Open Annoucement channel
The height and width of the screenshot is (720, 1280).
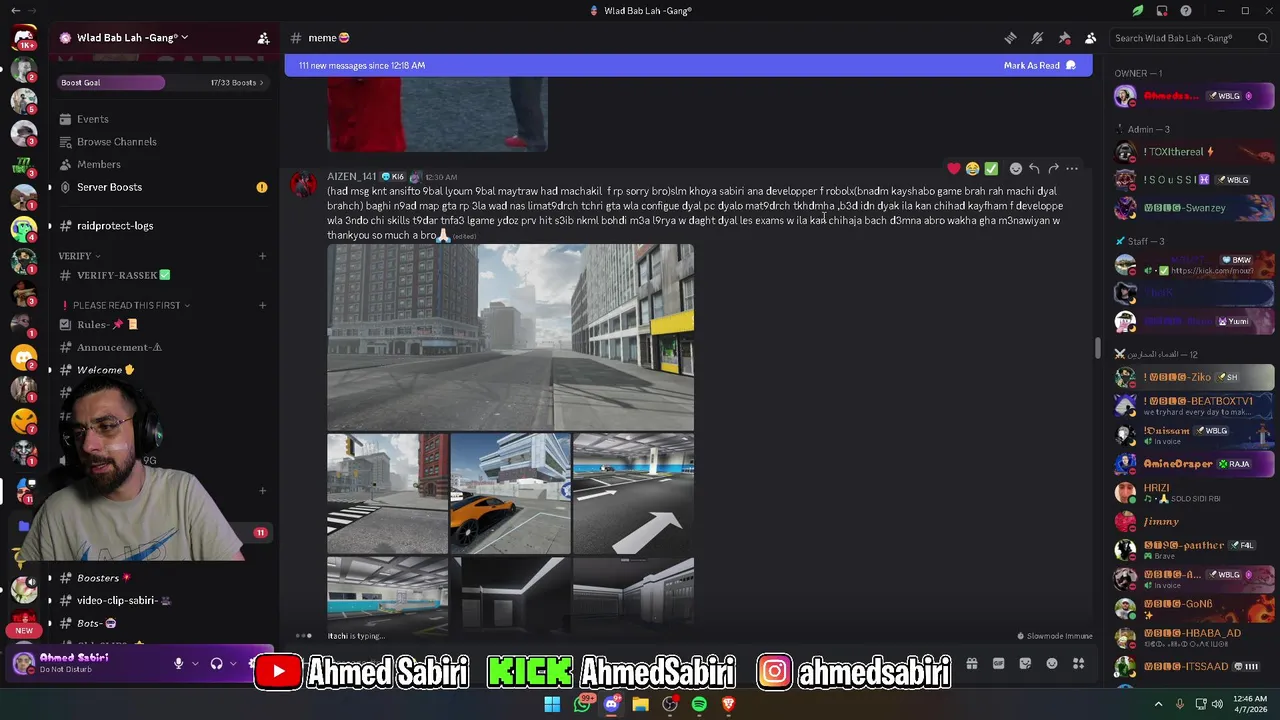(x=162, y=347)
